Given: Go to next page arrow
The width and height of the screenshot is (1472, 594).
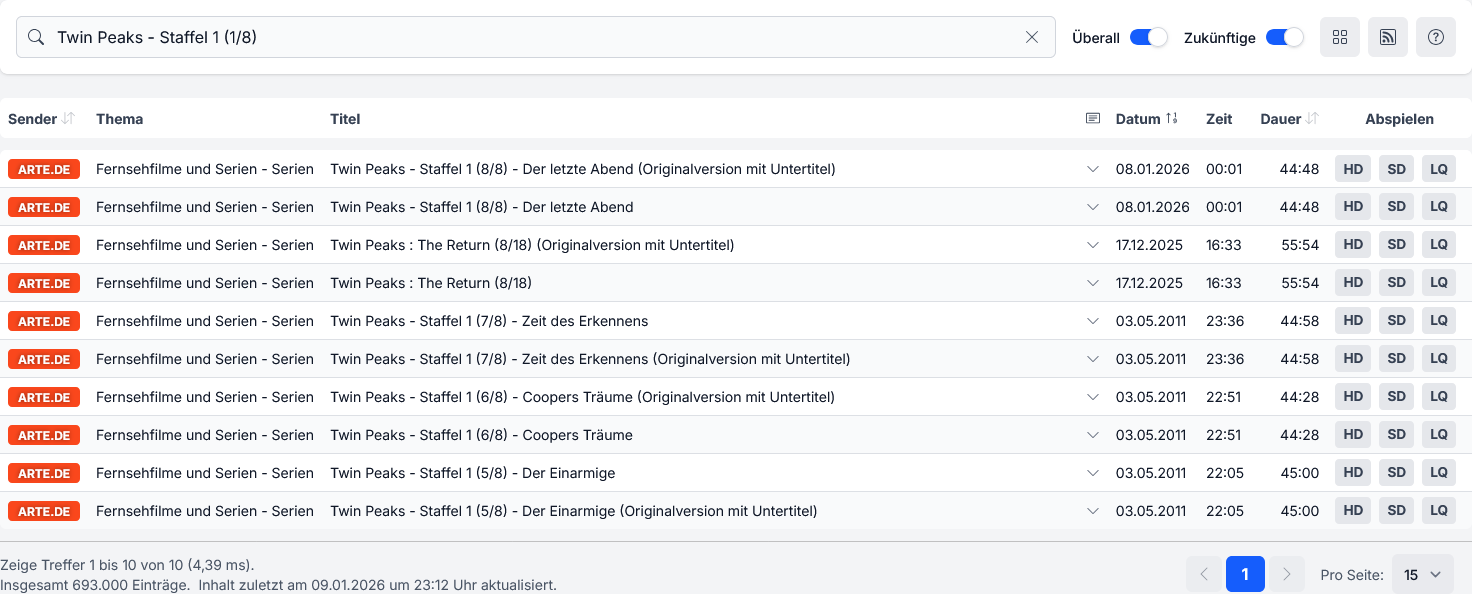Looking at the screenshot, I should (x=1287, y=574).
